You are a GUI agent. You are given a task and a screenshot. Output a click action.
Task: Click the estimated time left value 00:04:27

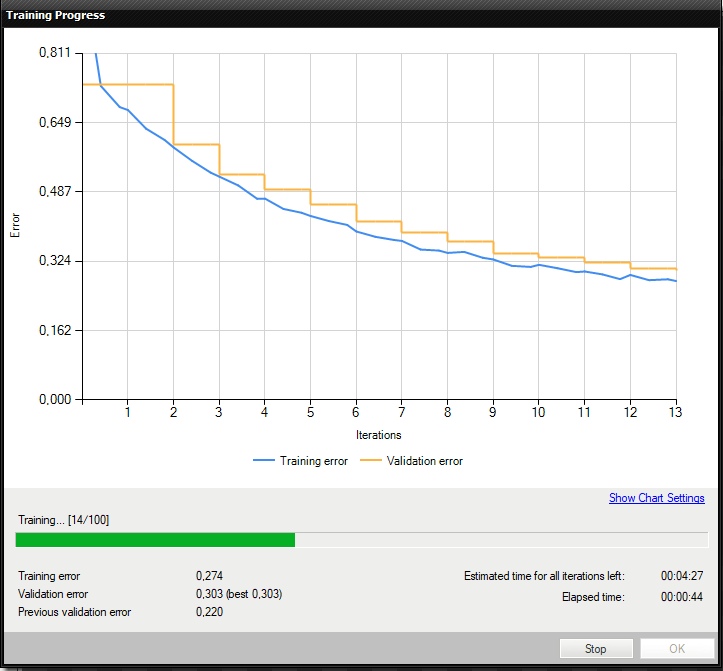coord(680,576)
